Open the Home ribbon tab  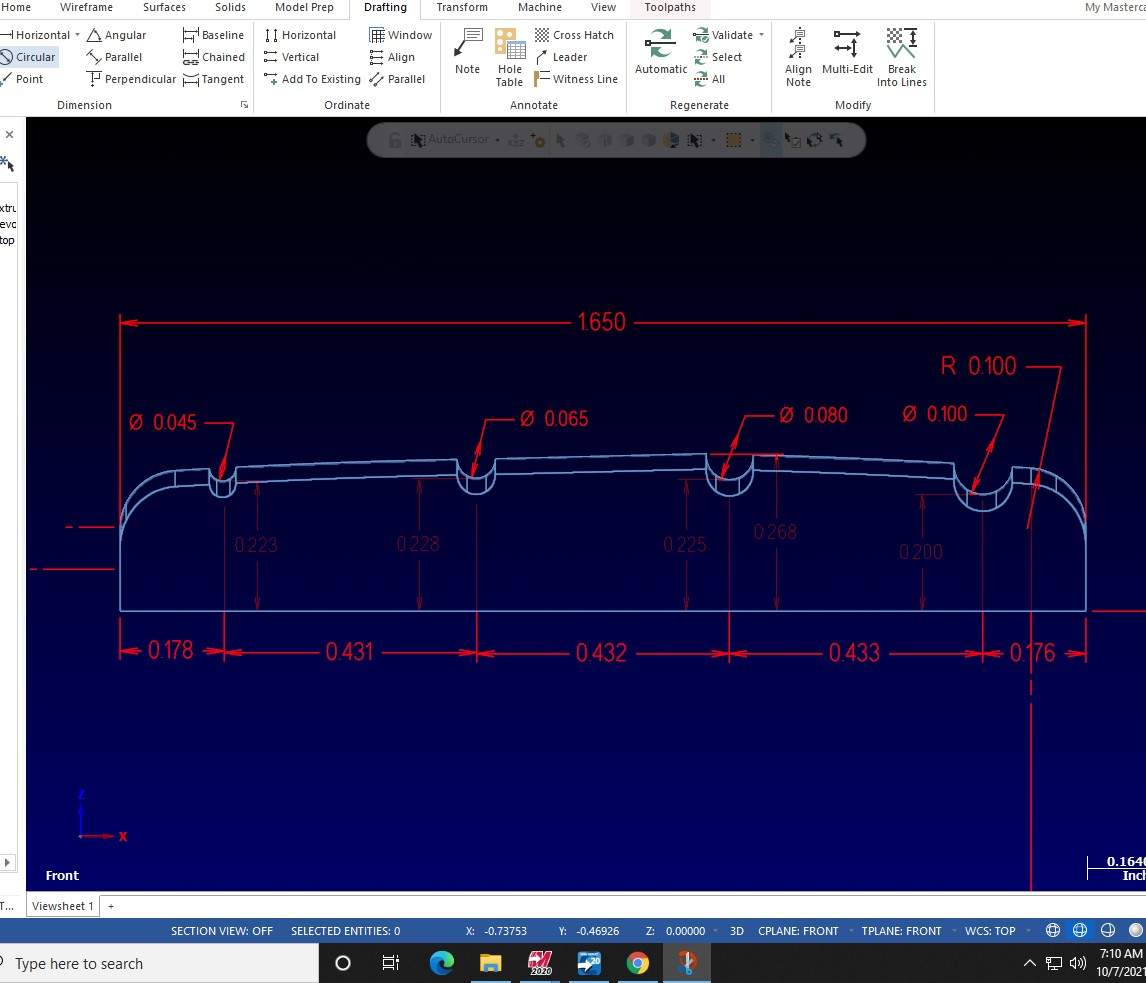point(16,7)
